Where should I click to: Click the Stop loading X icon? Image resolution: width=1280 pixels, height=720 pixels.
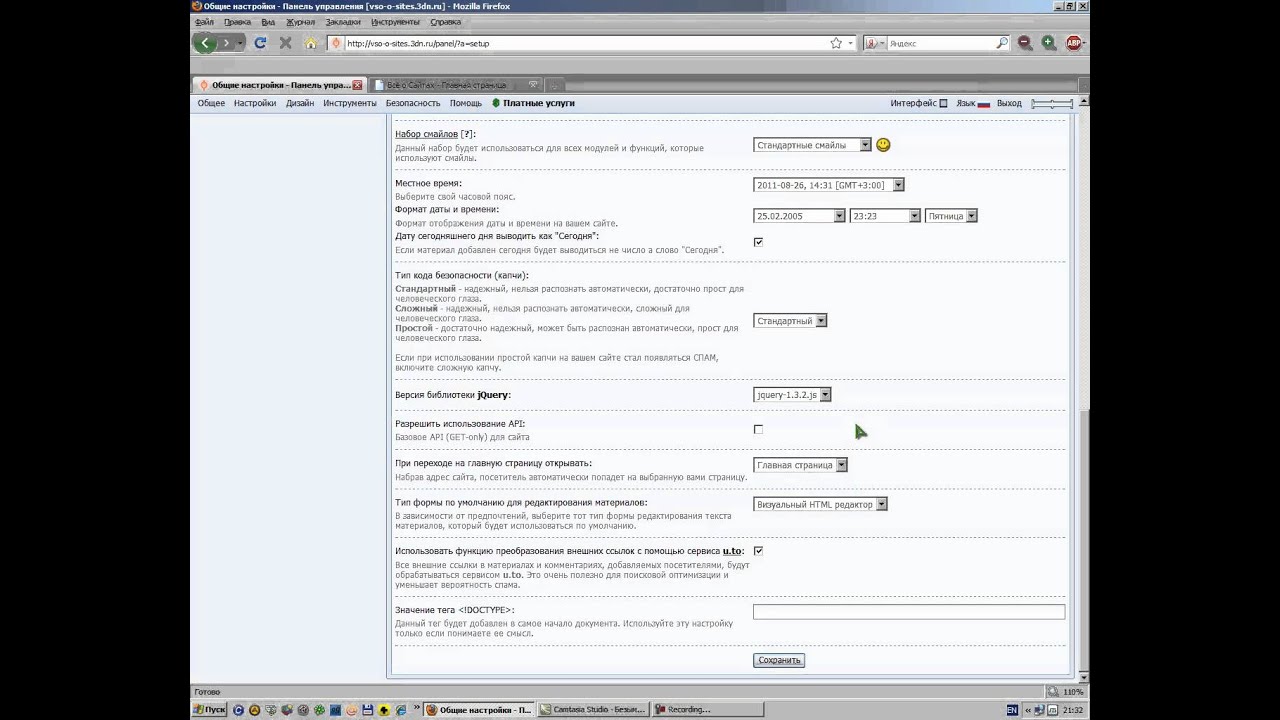coord(285,43)
